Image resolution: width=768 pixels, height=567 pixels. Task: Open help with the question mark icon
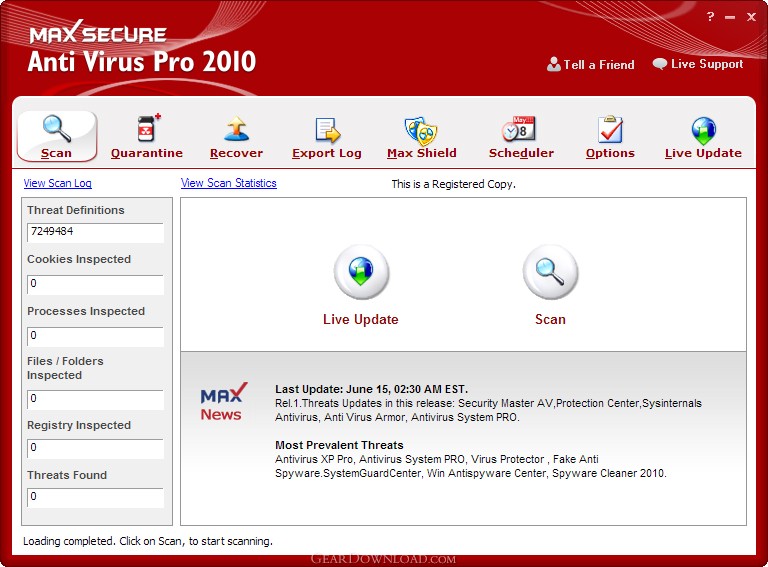[711, 17]
